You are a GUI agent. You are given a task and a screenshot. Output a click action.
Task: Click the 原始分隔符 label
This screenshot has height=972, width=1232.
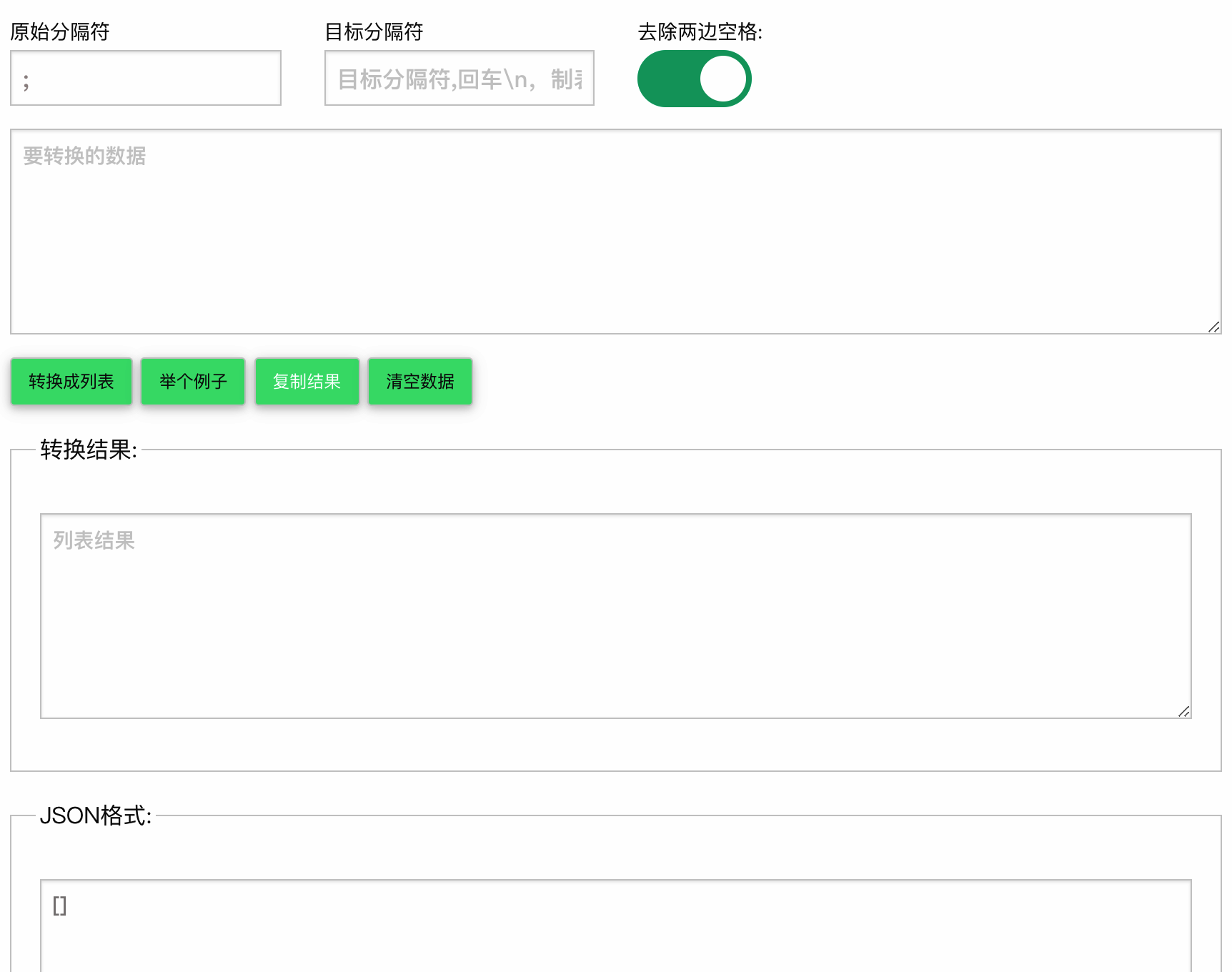(x=60, y=31)
